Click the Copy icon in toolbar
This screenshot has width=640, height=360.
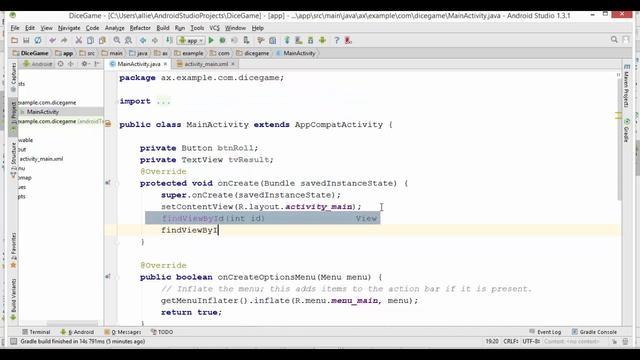pyautogui.click(x=90, y=40)
